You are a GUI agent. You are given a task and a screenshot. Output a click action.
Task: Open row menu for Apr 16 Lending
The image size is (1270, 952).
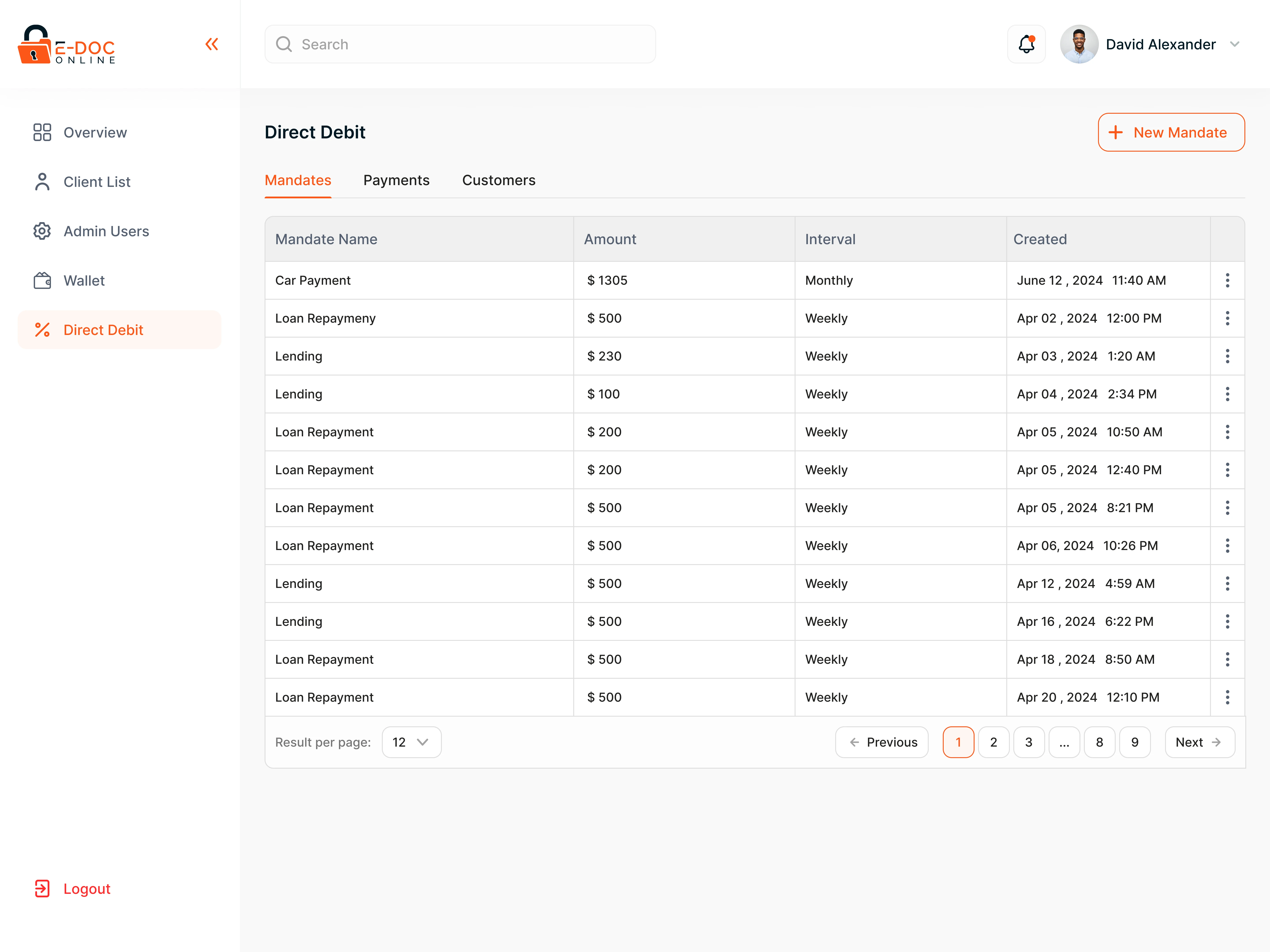pyautogui.click(x=1227, y=621)
